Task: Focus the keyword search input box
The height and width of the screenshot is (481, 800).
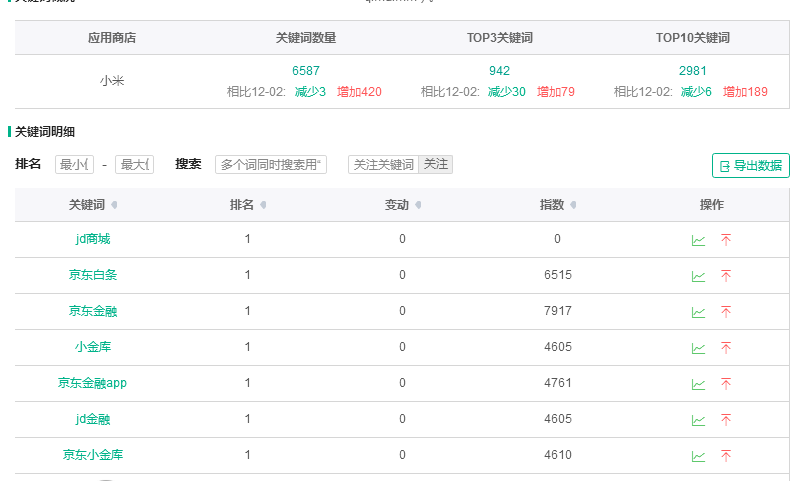Action: [x=271, y=164]
